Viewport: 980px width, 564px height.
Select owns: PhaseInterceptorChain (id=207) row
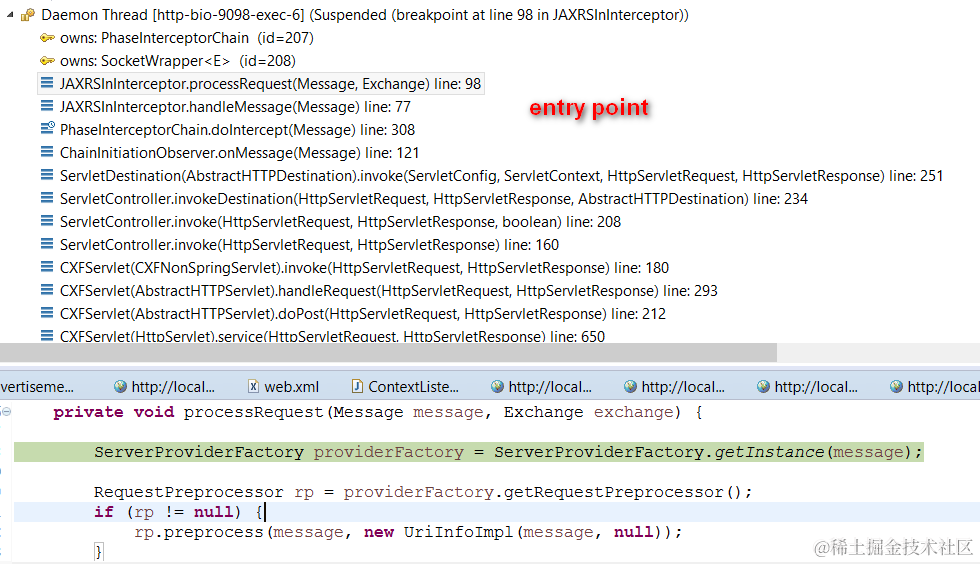point(186,38)
